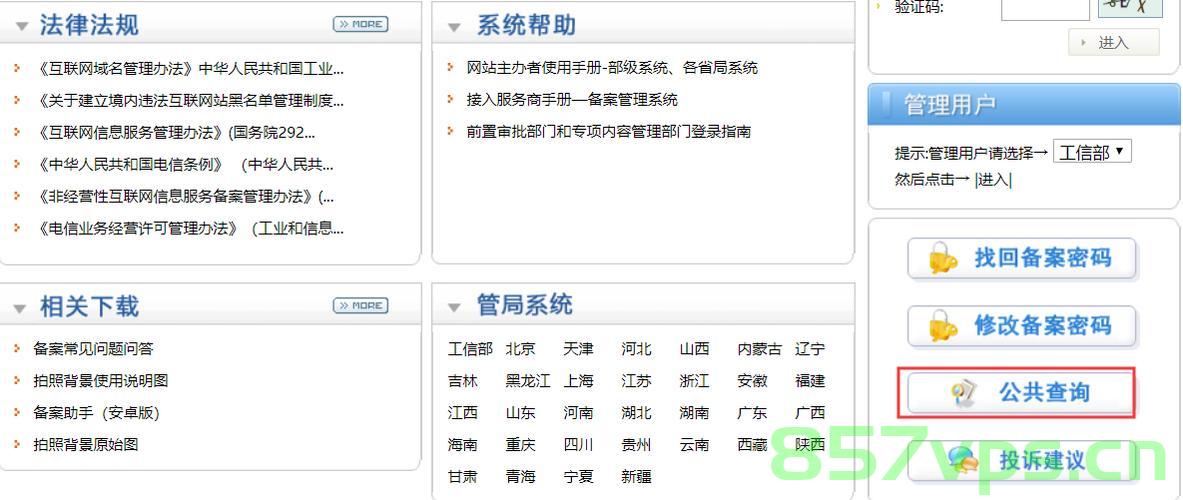The image size is (1183, 500).
Task: Select 辽宁 in 管局系统
Action: coord(810,348)
